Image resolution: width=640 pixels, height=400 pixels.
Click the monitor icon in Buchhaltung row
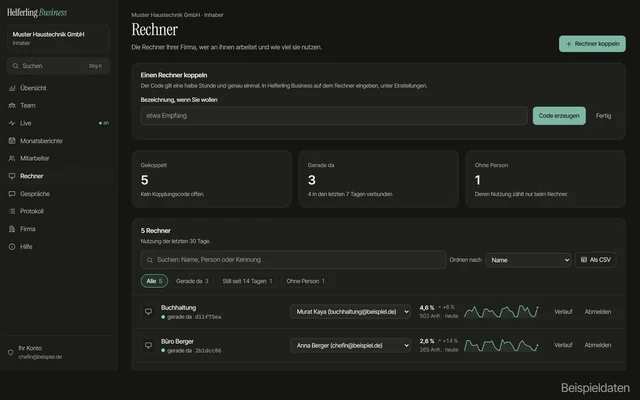coord(149,311)
